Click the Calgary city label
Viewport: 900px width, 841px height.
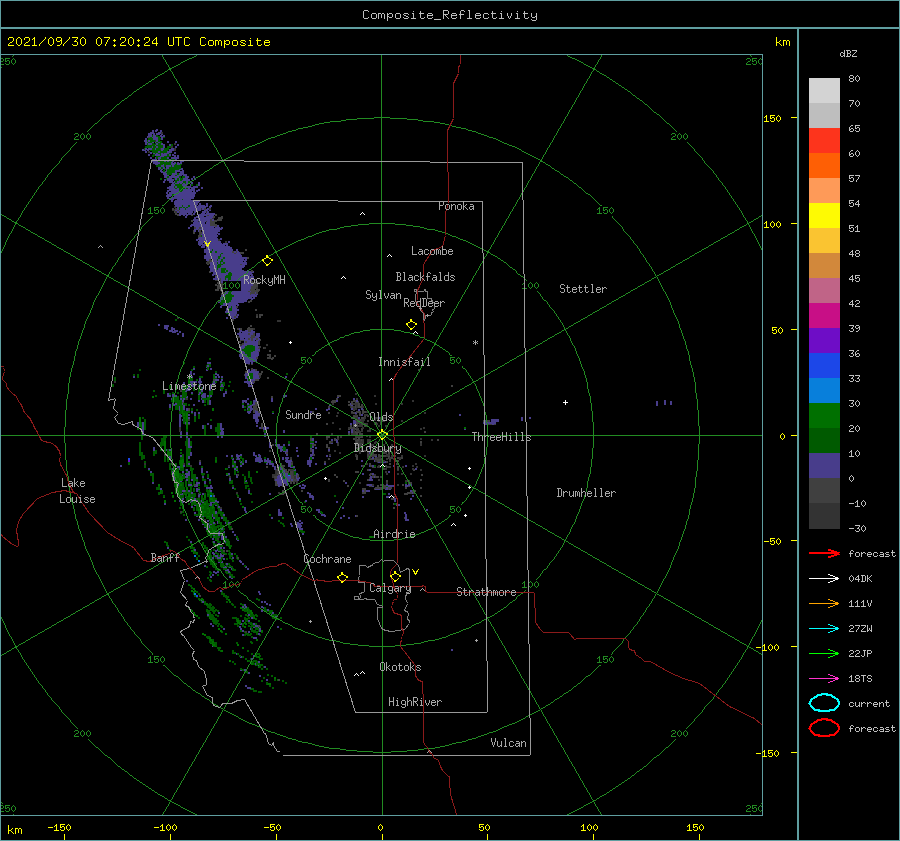click(390, 588)
